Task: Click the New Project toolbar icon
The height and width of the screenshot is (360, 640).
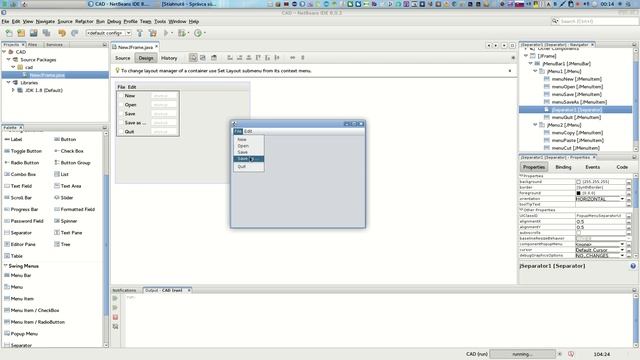Action: (21, 33)
